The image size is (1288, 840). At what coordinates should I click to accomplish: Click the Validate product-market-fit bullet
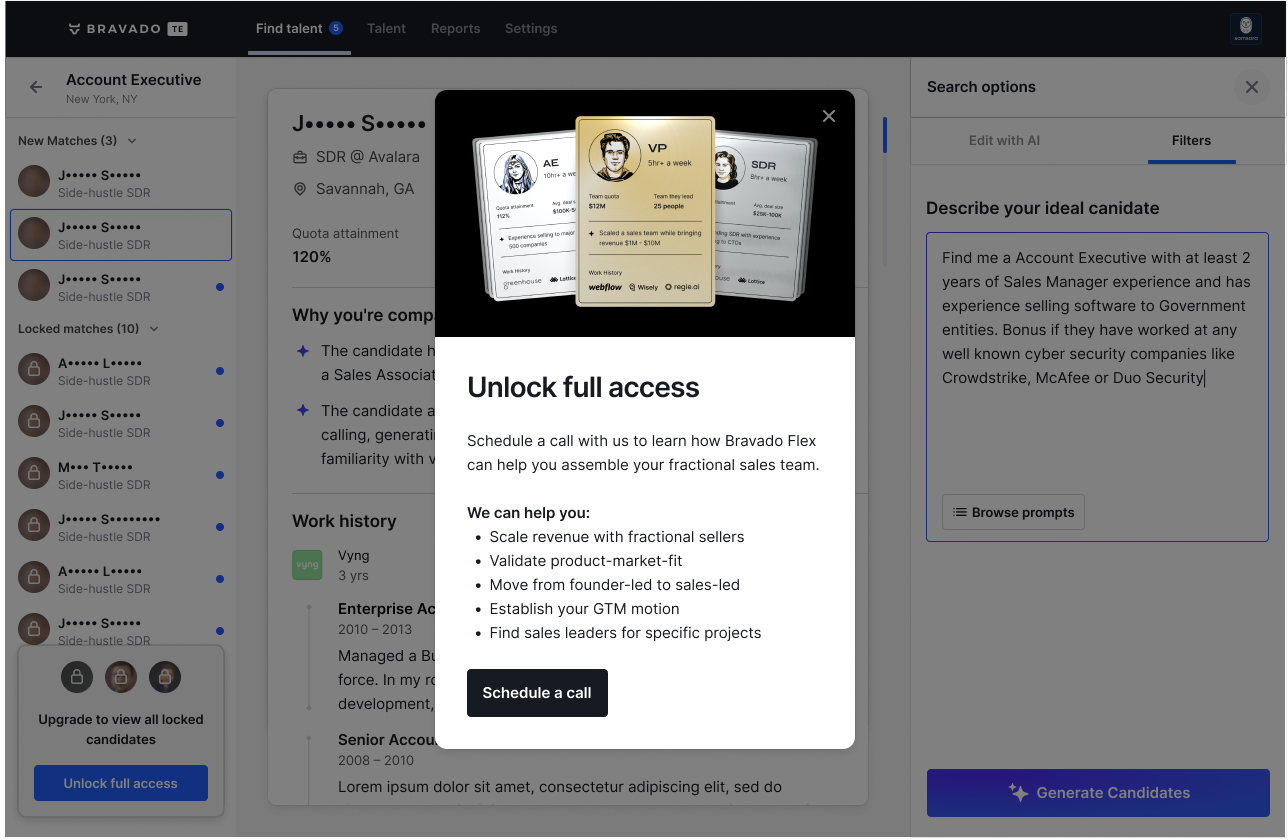[x=585, y=561]
